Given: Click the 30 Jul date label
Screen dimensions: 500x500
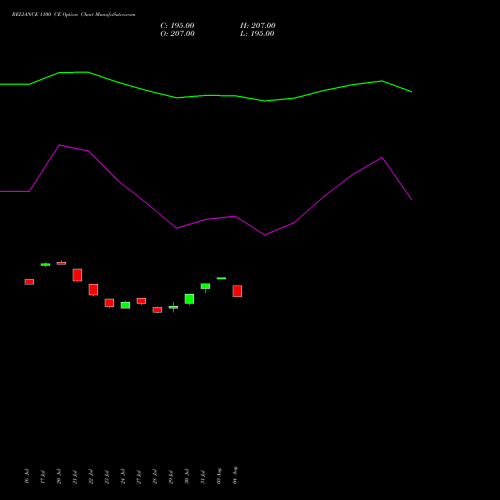Looking at the screenshot, I should click(x=187, y=476).
